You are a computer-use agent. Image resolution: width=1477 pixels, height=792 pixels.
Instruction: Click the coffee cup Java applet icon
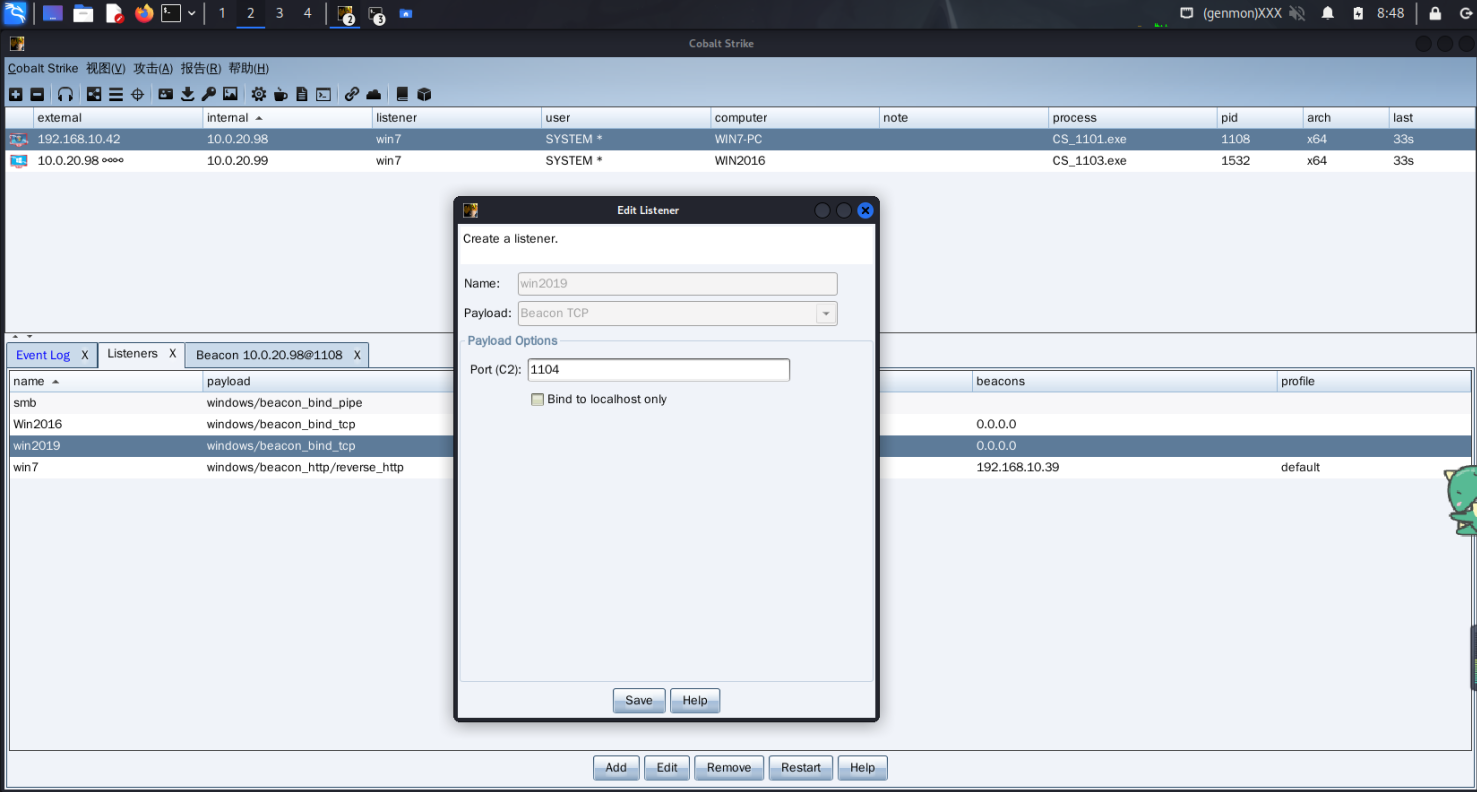point(281,94)
